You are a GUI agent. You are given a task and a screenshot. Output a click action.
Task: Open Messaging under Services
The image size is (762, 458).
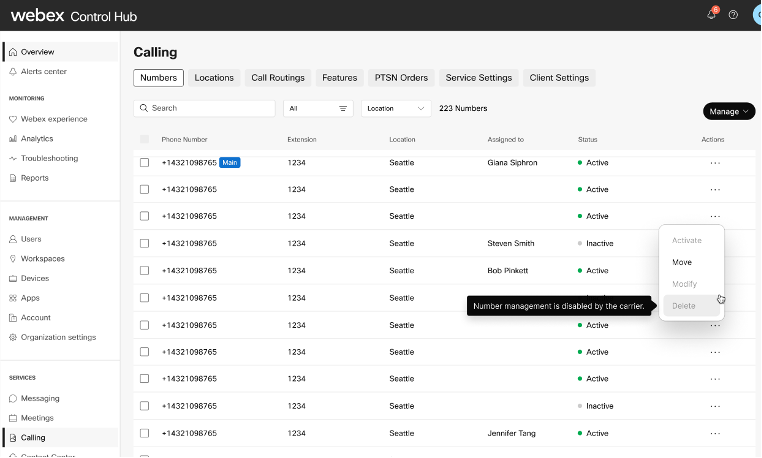point(40,398)
